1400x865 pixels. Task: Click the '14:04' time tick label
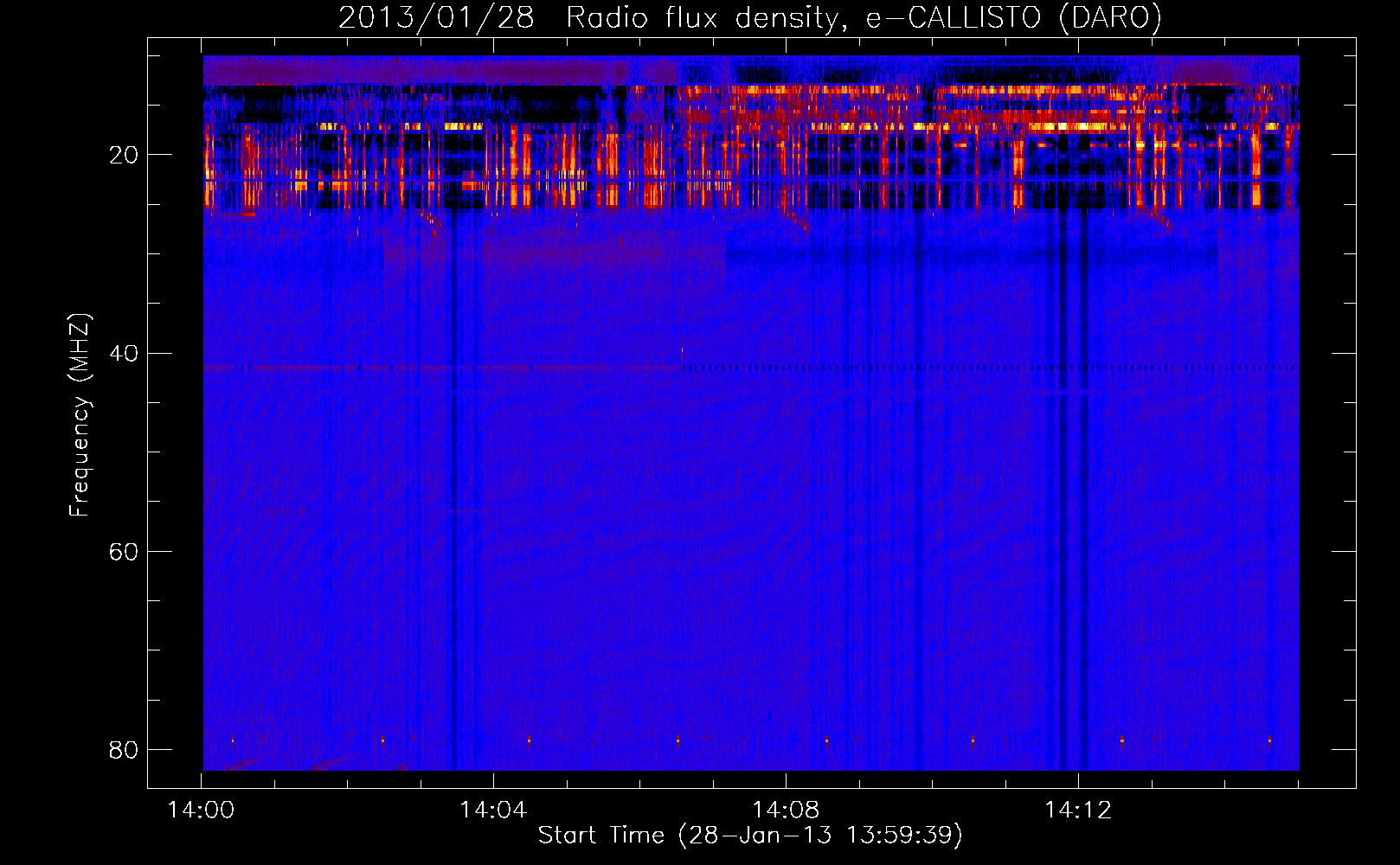coord(493,811)
